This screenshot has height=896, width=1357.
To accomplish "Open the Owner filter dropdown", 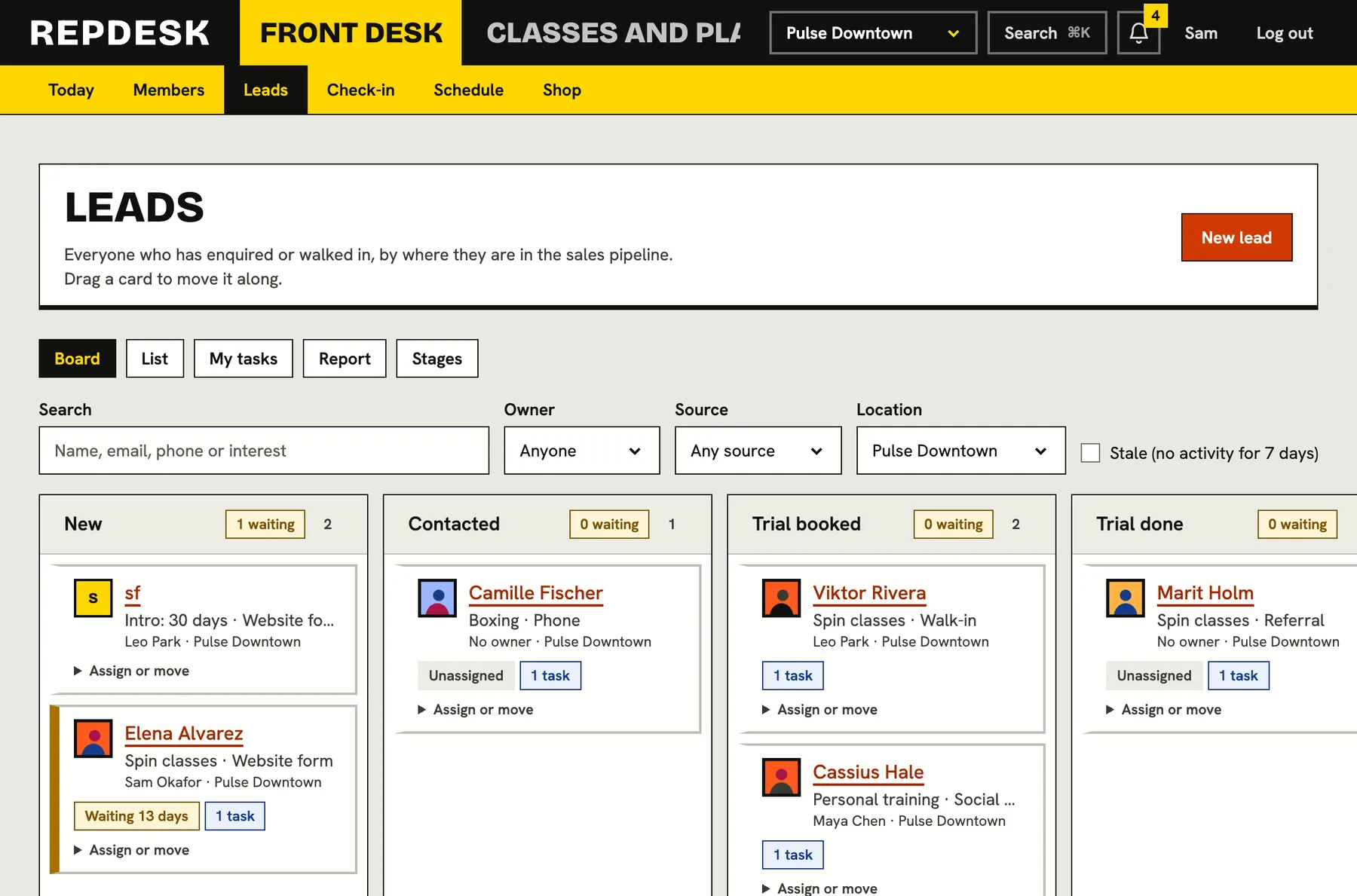I will pos(582,451).
